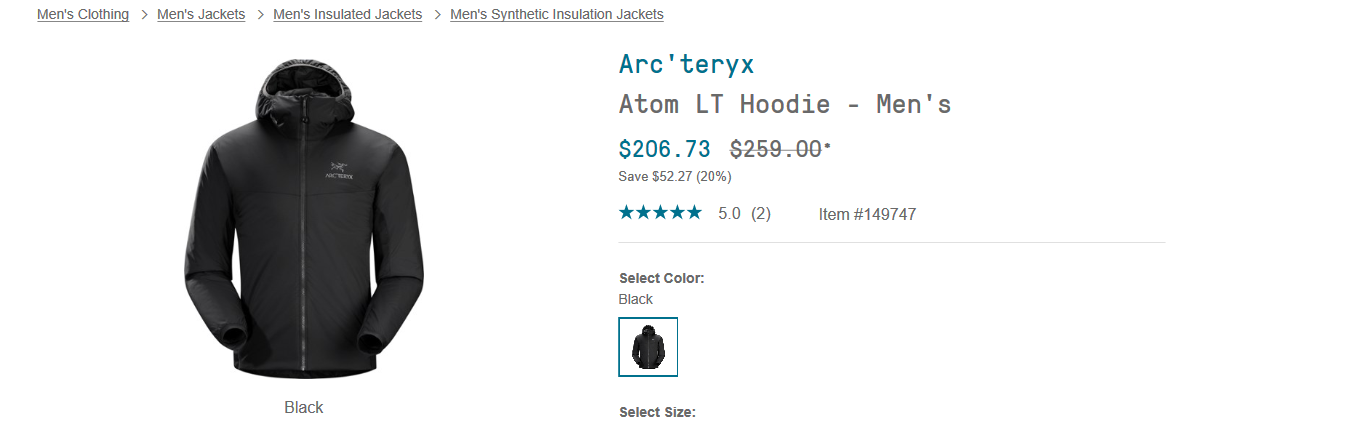Click the Item #149747 text
1347x426 pixels.
click(867, 214)
